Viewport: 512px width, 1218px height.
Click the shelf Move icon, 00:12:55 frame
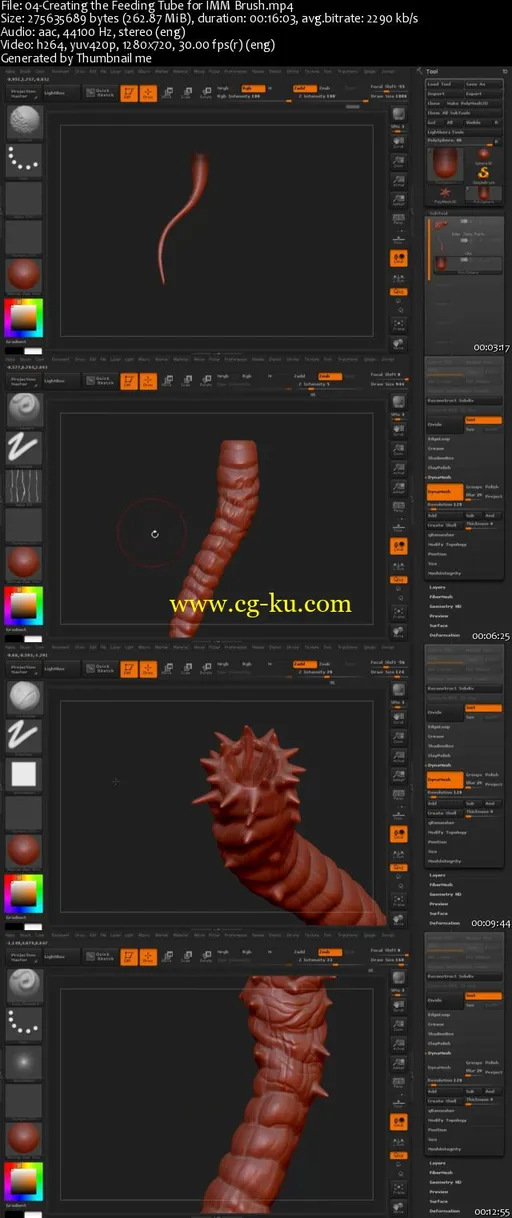click(x=166, y=955)
